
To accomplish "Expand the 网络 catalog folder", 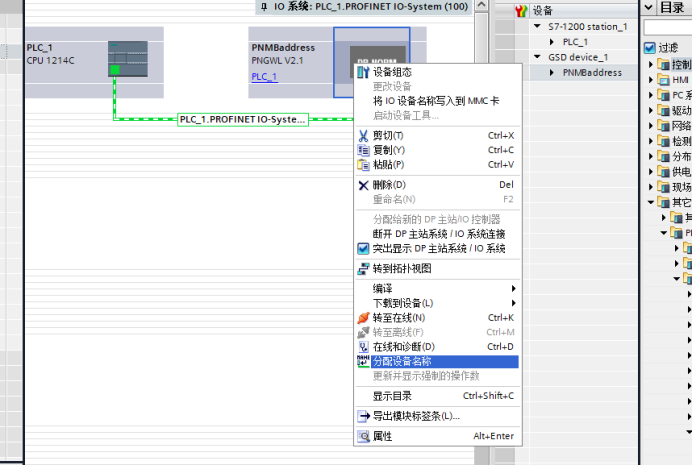I will [651, 126].
